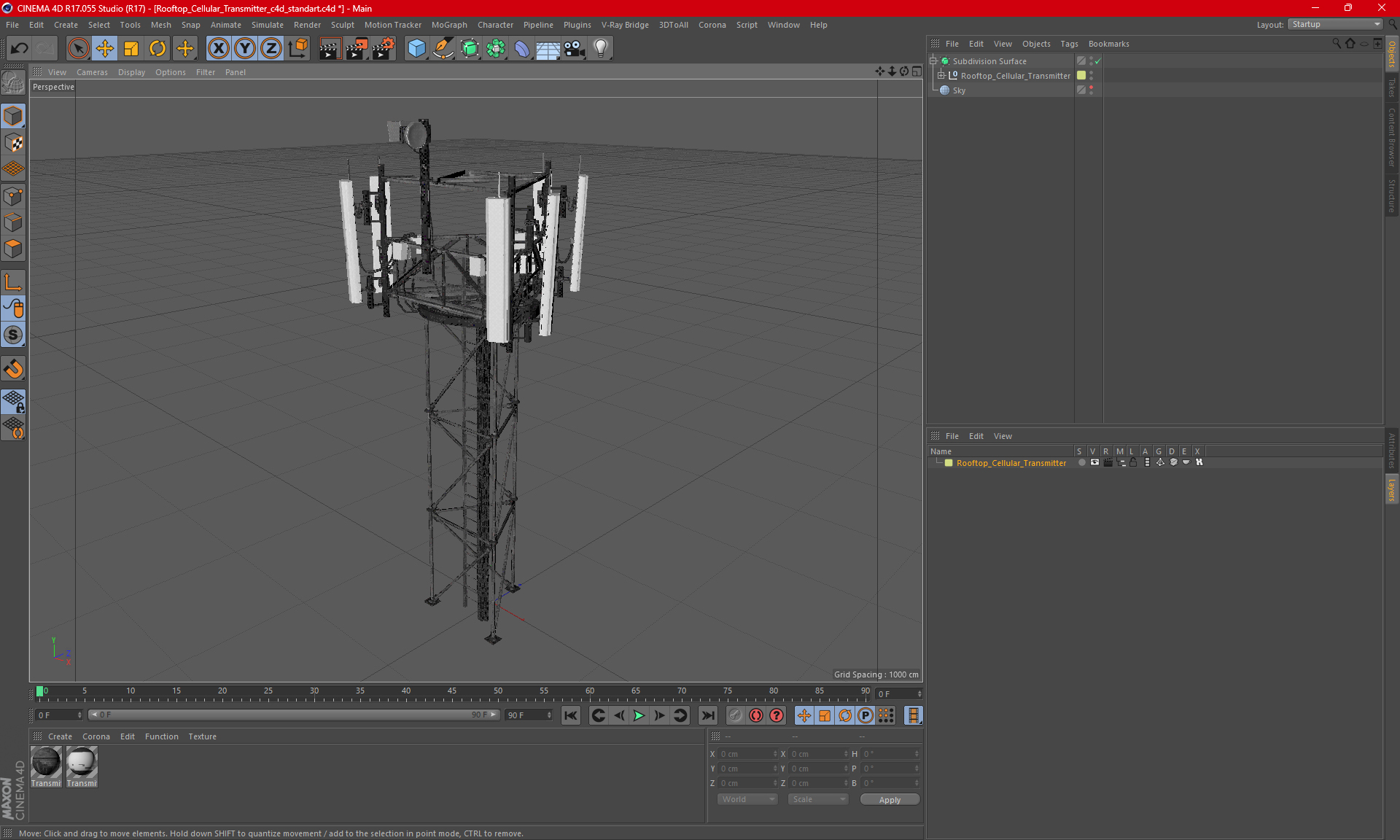Click the X position input field

click(748, 754)
